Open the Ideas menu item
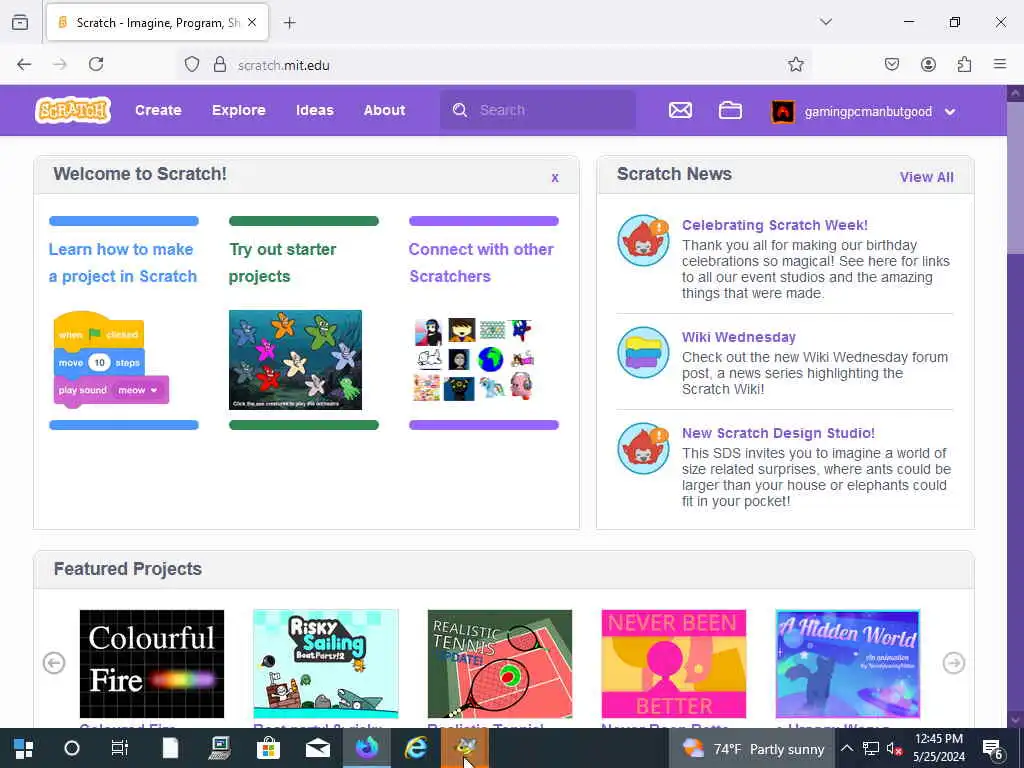Screen dimensions: 1024x768 [x=315, y=110]
